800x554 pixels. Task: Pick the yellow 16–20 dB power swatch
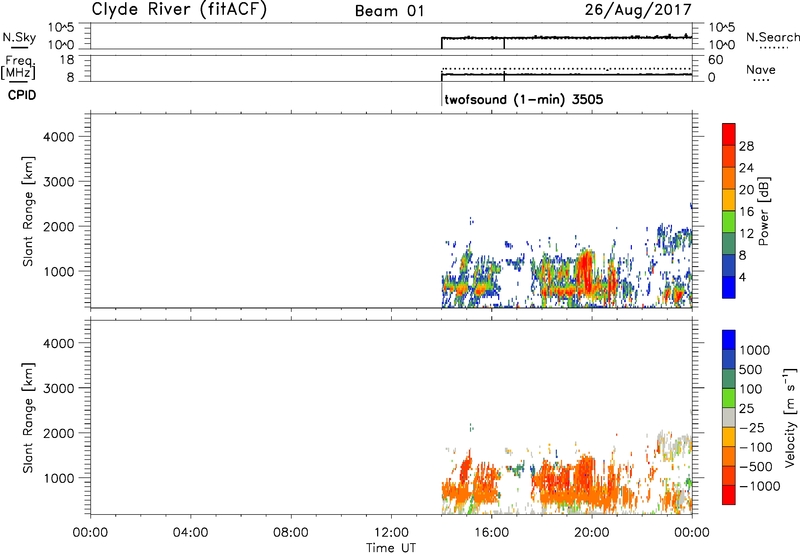729,199
